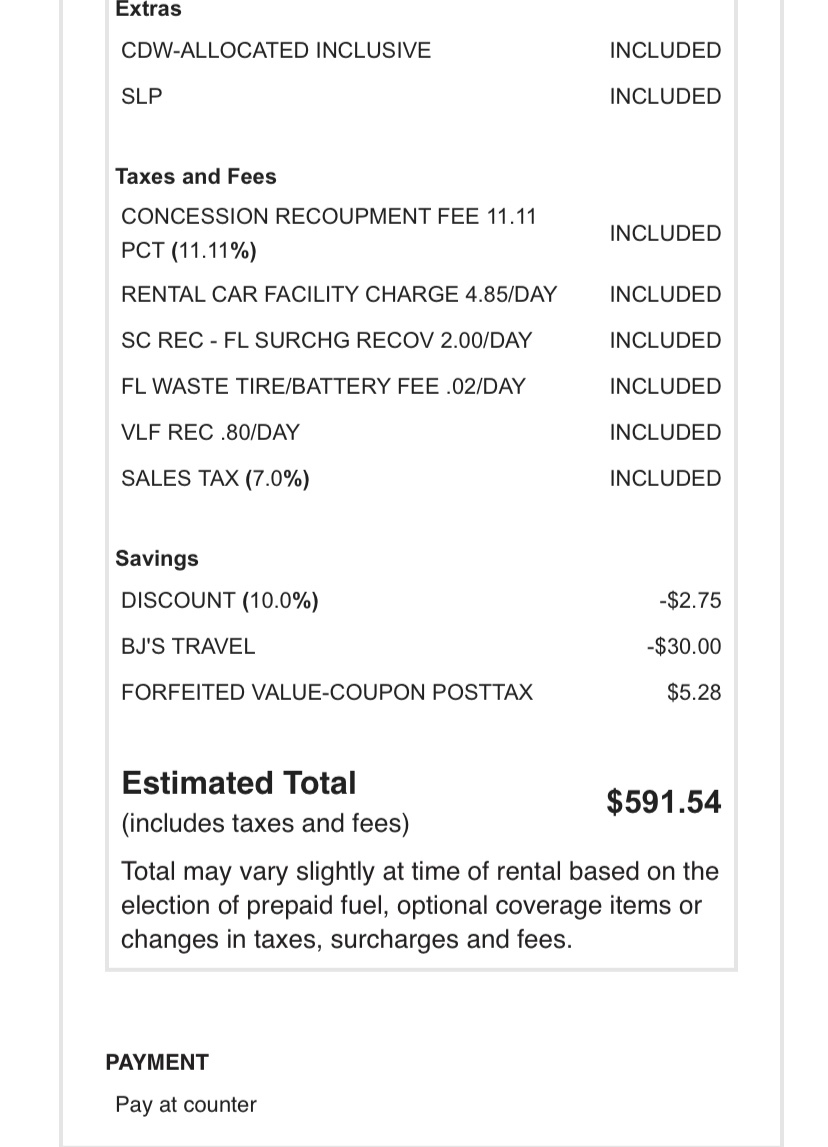
Task: Select the VLF REC .80/DAY entry
Action: point(210,432)
